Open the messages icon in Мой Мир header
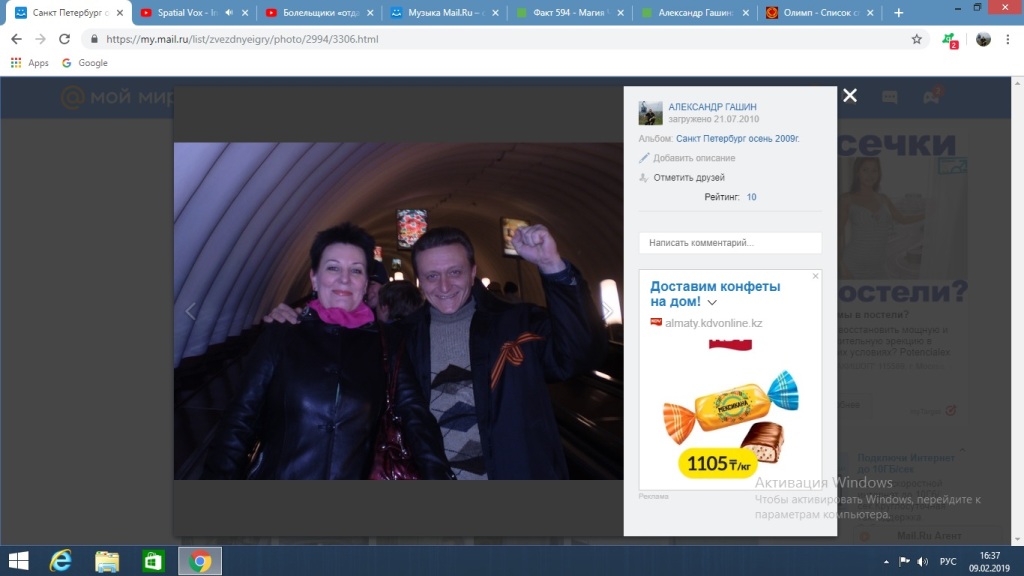Image resolution: width=1024 pixels, height=576 pixels. click(x=889, y=97)
